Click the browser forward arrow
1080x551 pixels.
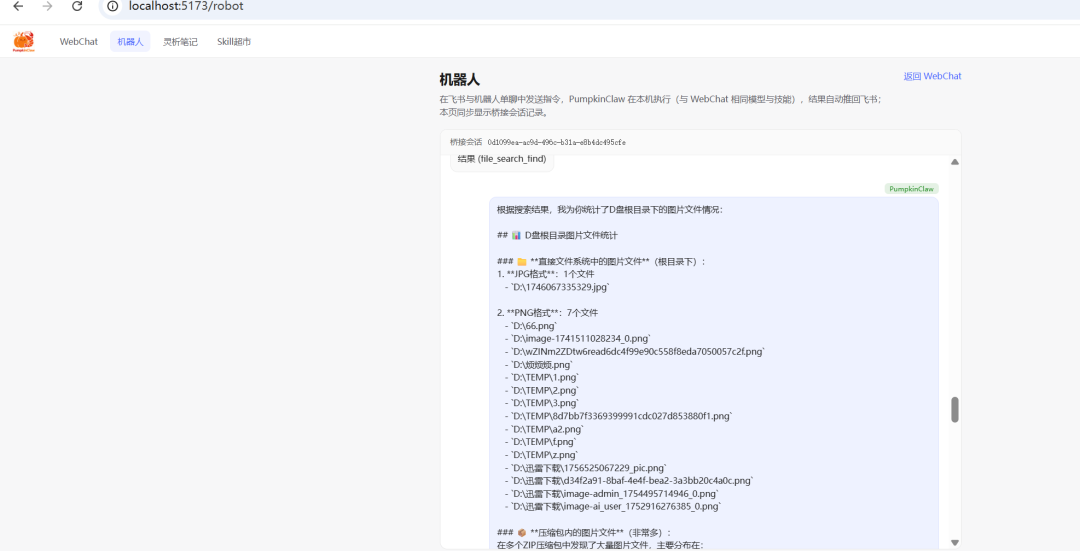[48, 6]
